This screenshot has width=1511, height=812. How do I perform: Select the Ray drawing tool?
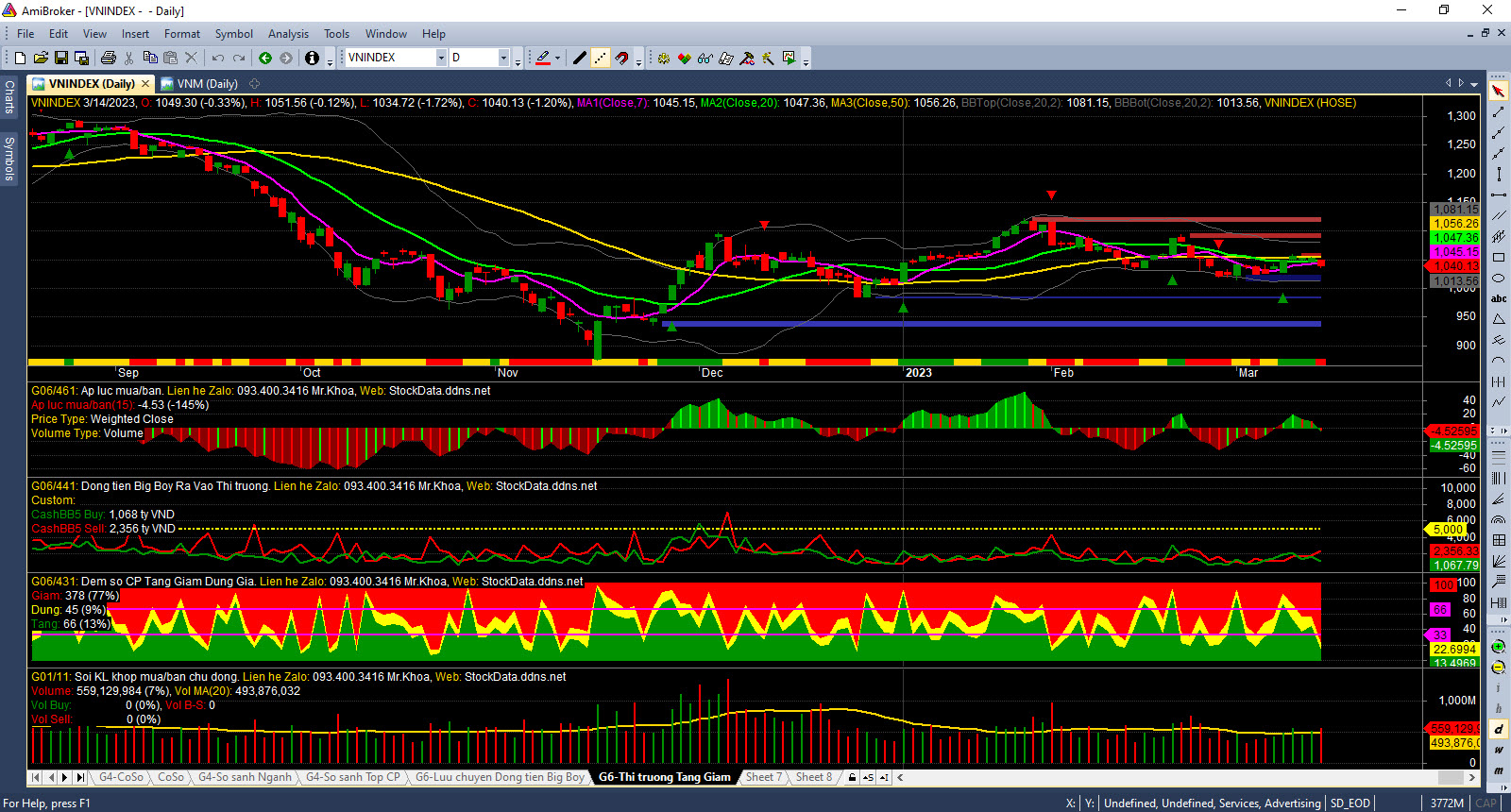[1499, 133]
